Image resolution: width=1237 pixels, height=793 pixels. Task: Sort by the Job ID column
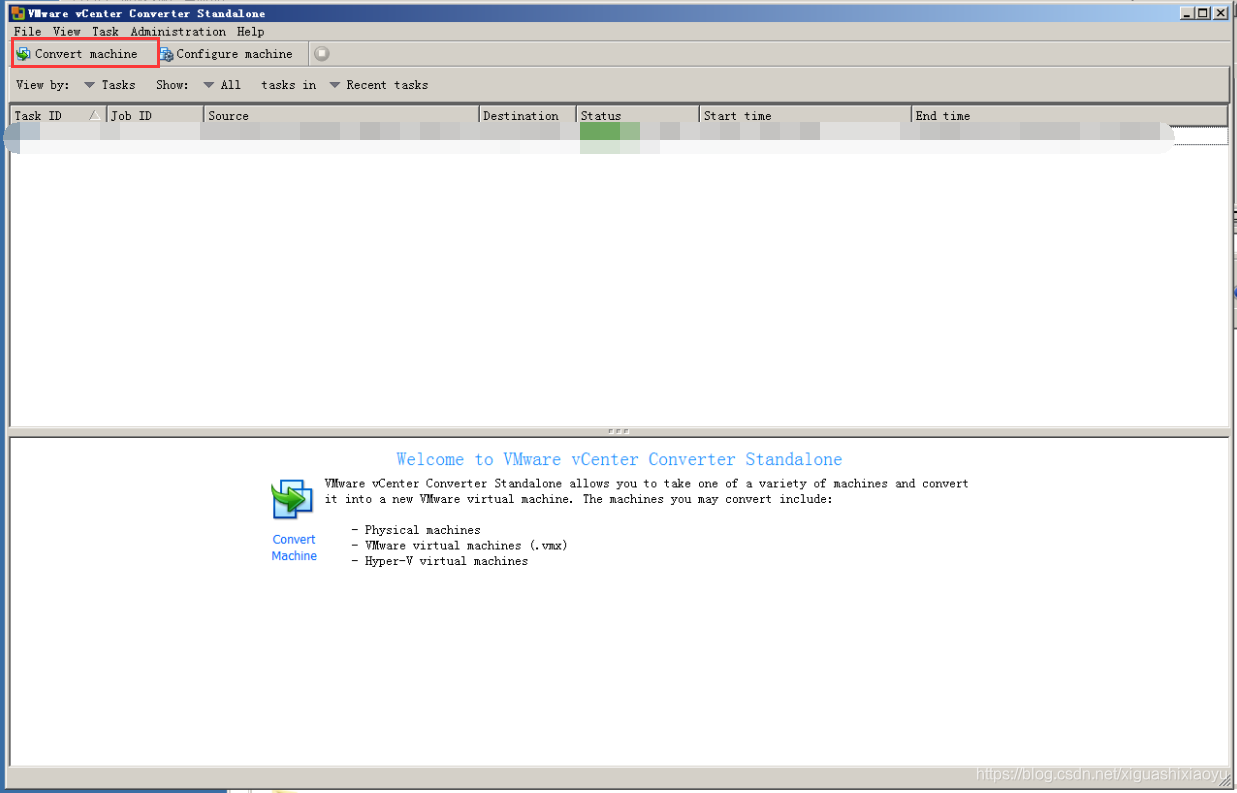(155, 116)
